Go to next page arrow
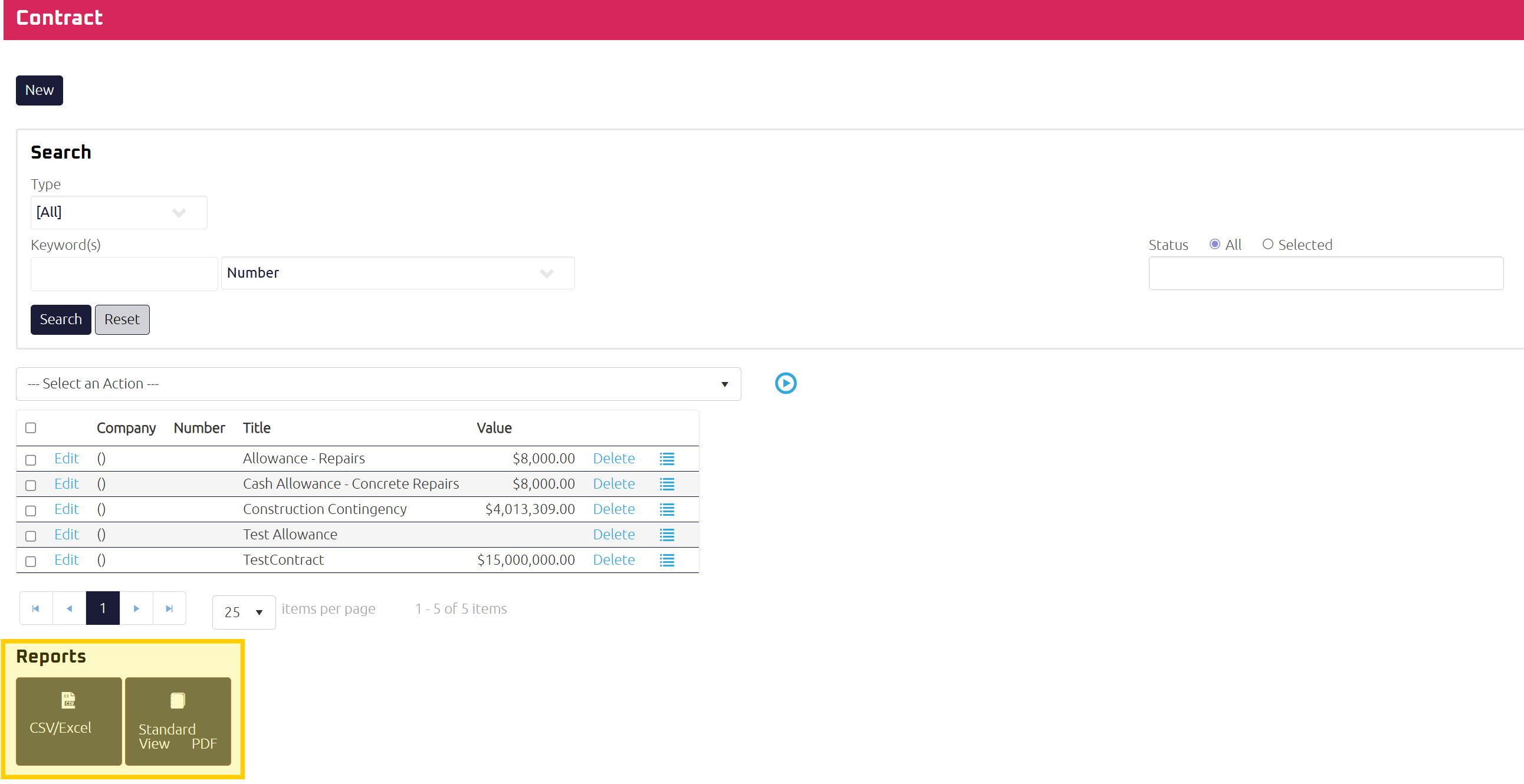Image resolution: width=1524 pixels, height=784 pixels. pyautogui.click(x=136, y=608)
